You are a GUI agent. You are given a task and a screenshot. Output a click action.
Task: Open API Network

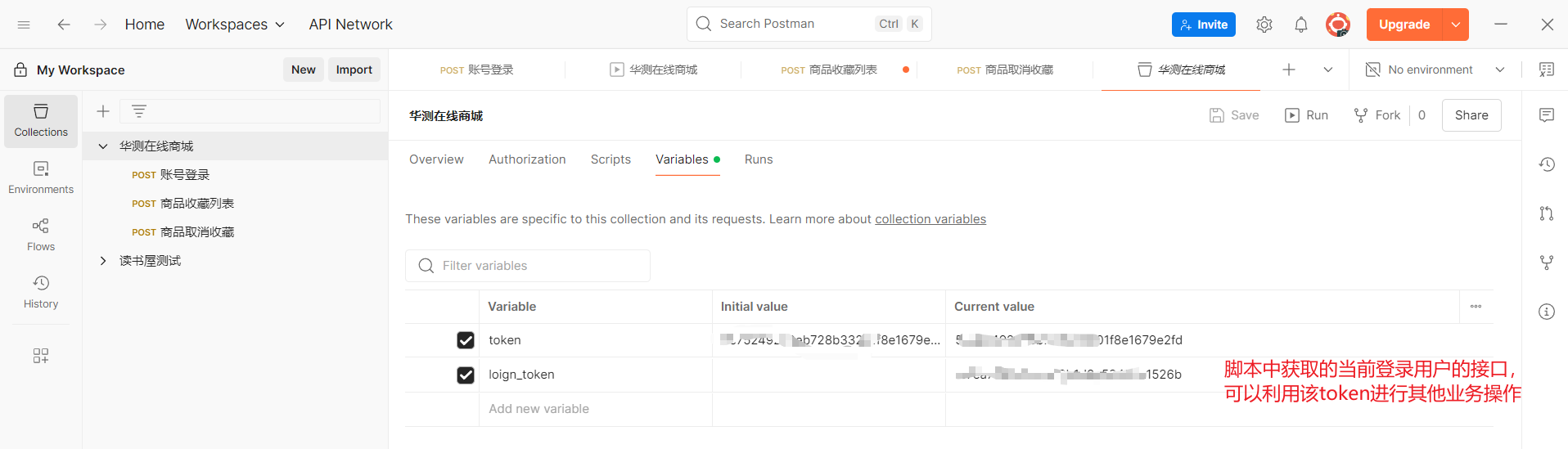pos(350,25)
